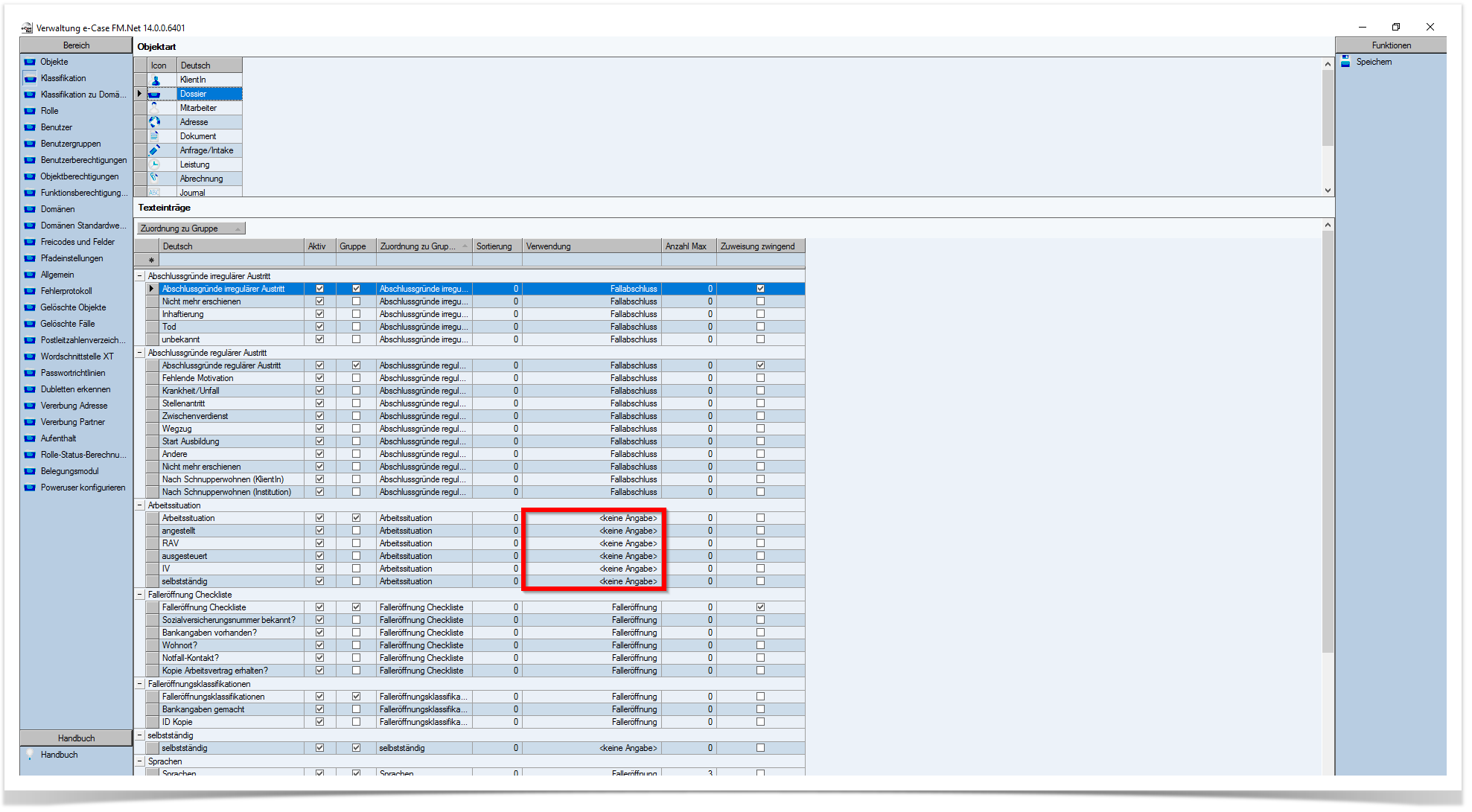1472x812 pixels.
Task: Click the Speichern save icon
Action: pyautogui.click(x=1345, y=62)
